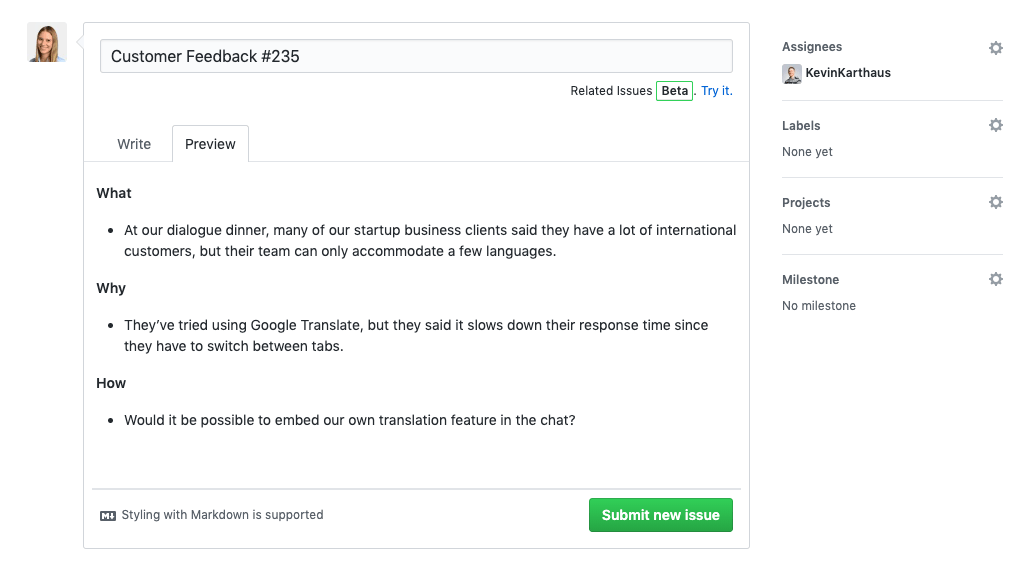Click None yet under Labels
Screen dimensions: 1028x583
click(x=807, y=151)
